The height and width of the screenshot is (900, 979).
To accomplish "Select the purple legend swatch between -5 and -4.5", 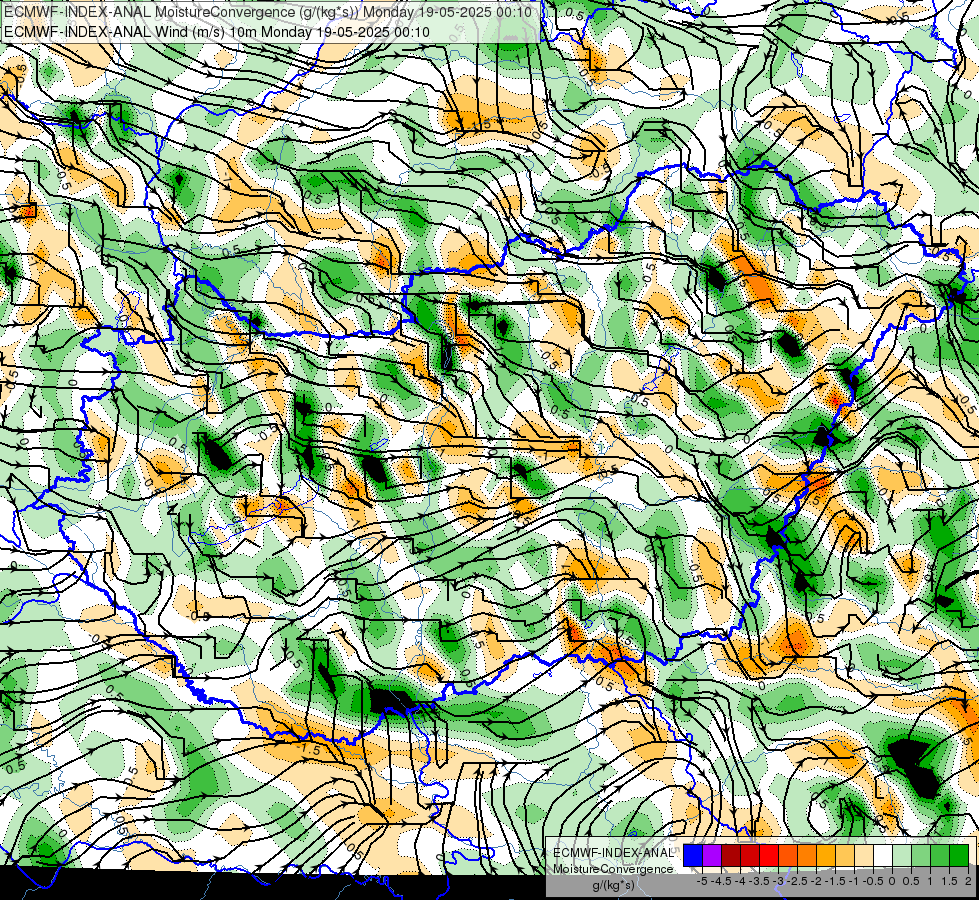I will (712, 856).
